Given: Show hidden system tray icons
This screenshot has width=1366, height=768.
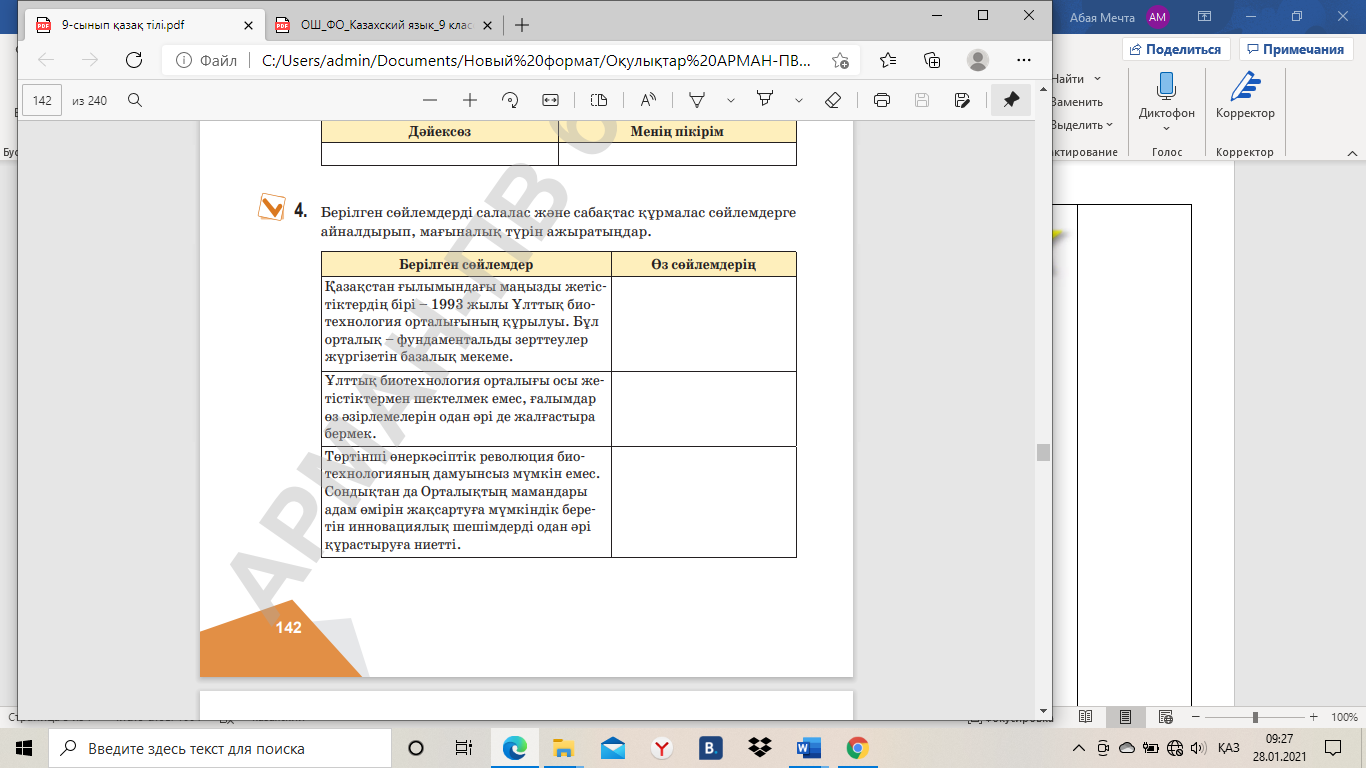Looking at the screenshot, I should tap(1078, 748).
